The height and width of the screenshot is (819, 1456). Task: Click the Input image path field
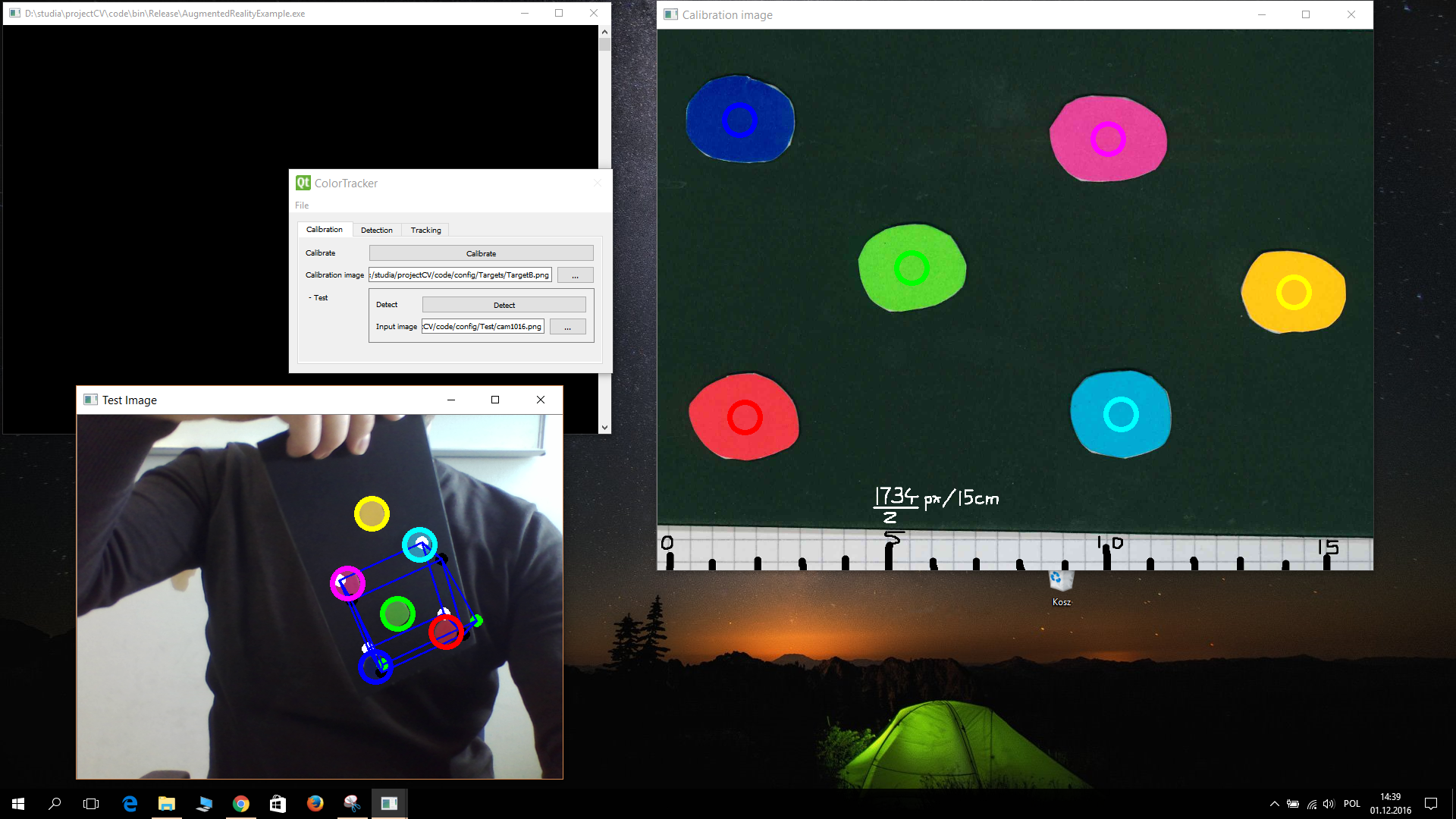click(482, 327)
